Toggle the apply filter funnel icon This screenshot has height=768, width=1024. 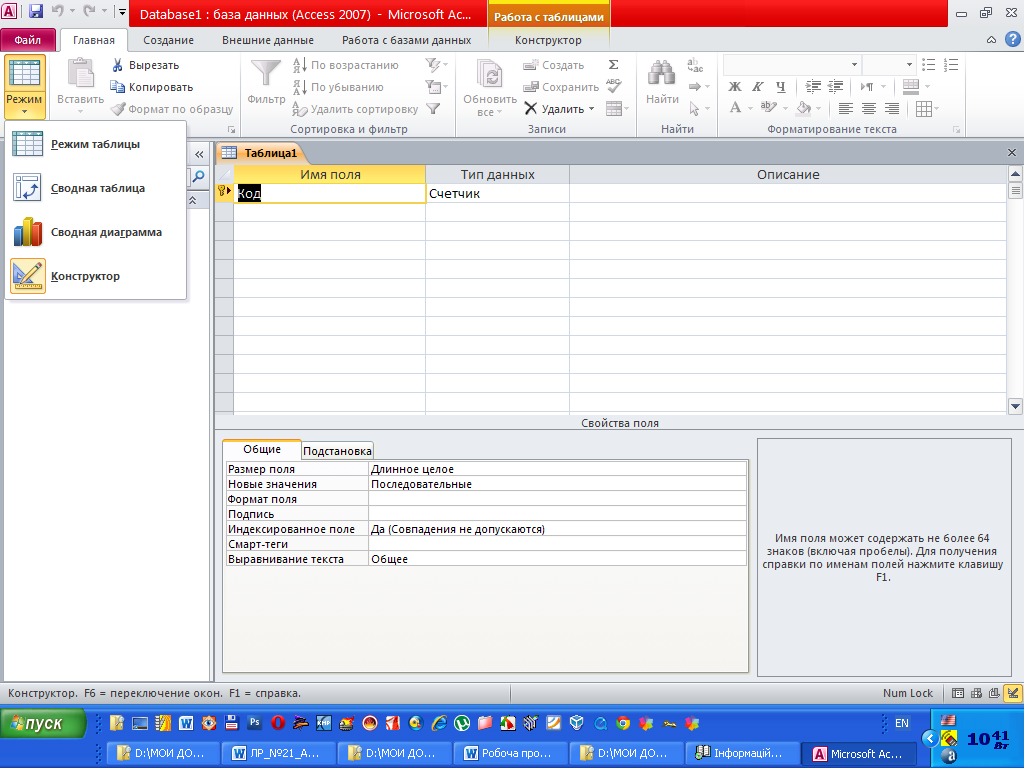[x=432, y=109]
